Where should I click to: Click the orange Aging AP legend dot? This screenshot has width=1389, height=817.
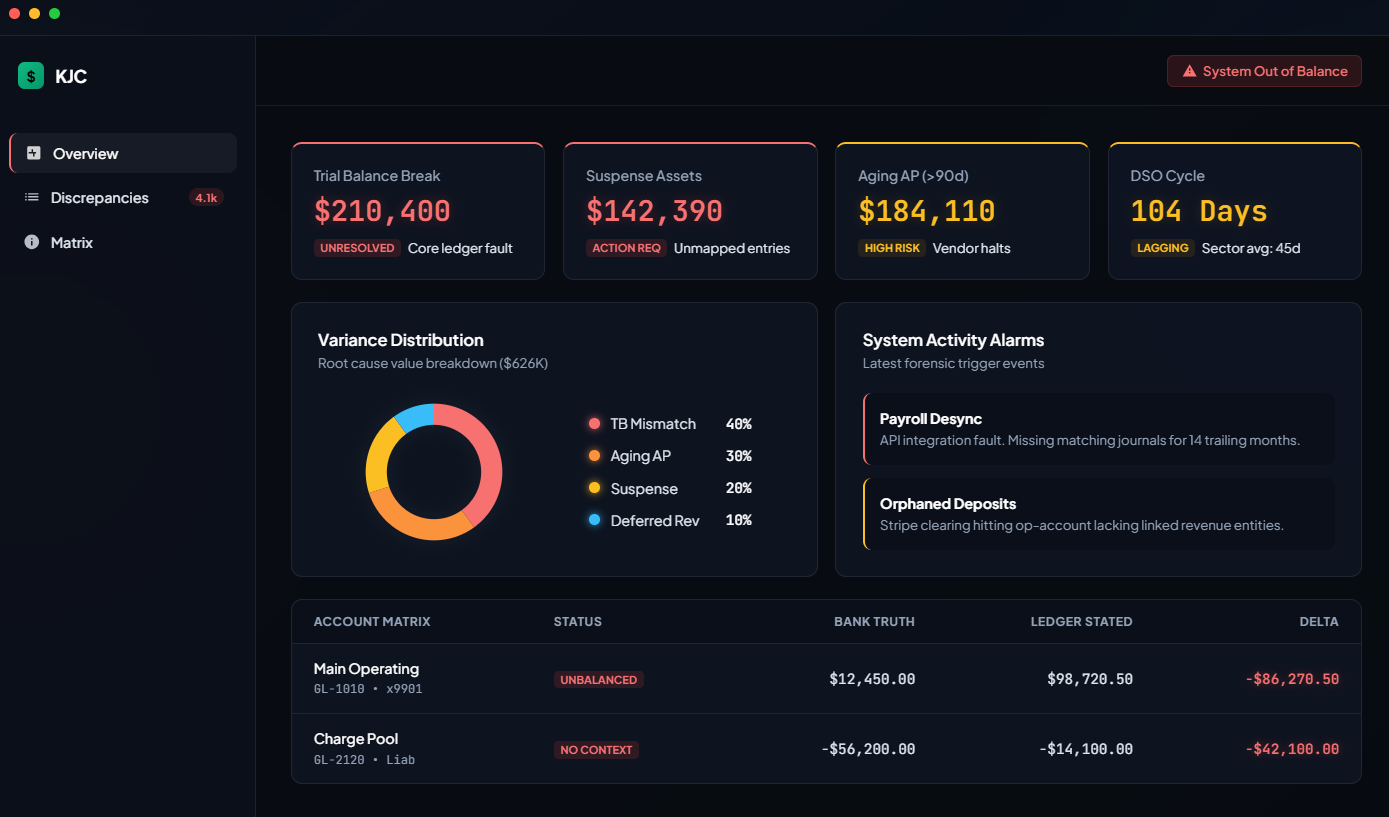click(594, 456)
